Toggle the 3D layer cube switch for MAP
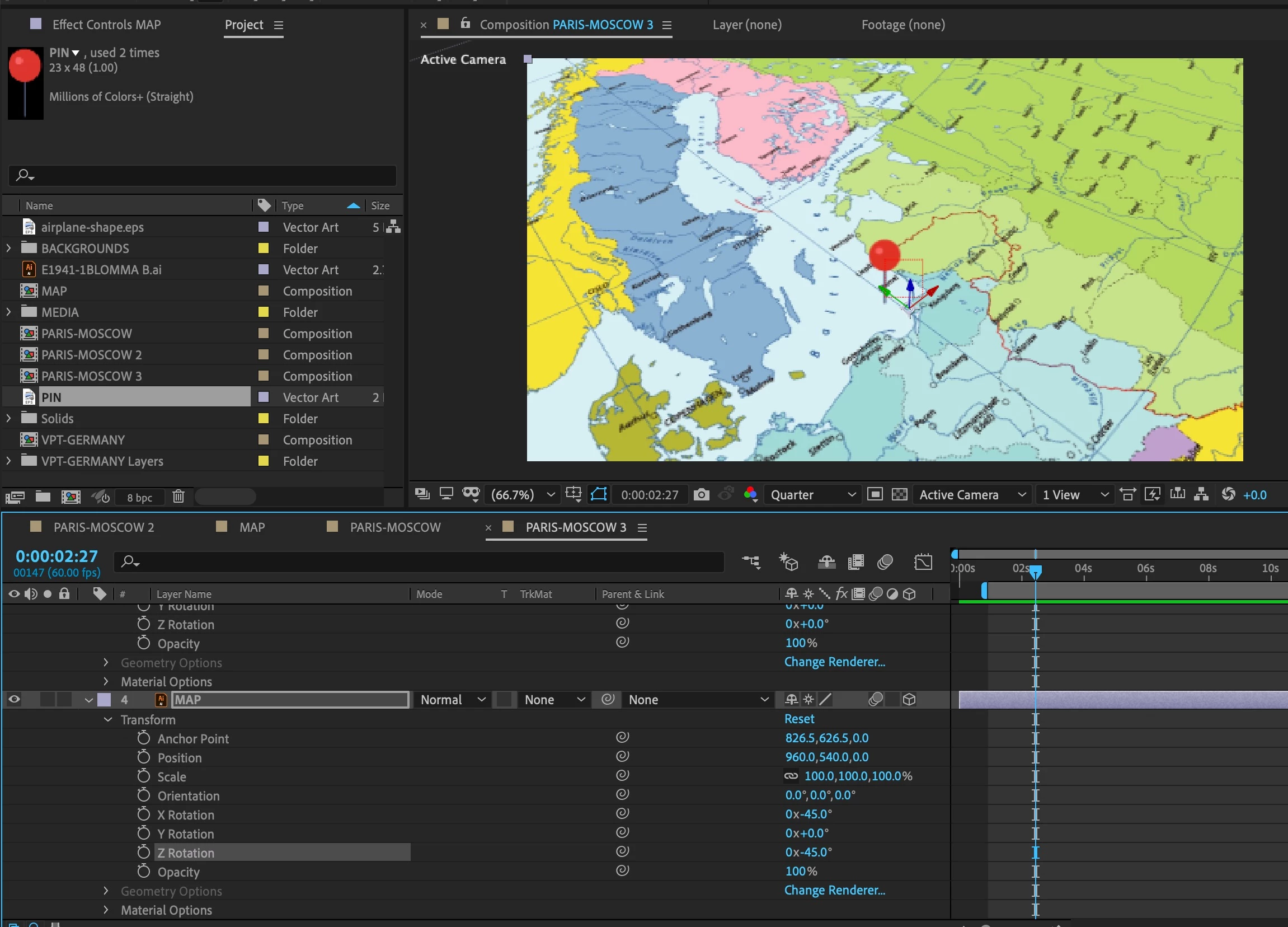 (x=909, y=700)
